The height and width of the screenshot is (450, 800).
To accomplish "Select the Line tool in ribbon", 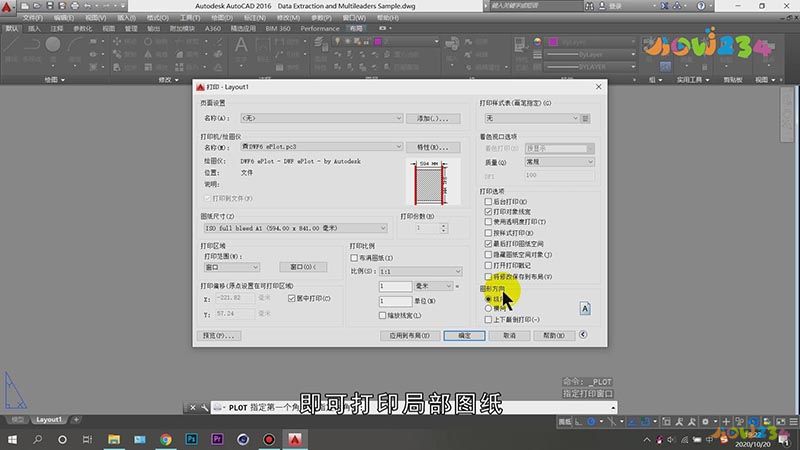I will tap(12, 45).
